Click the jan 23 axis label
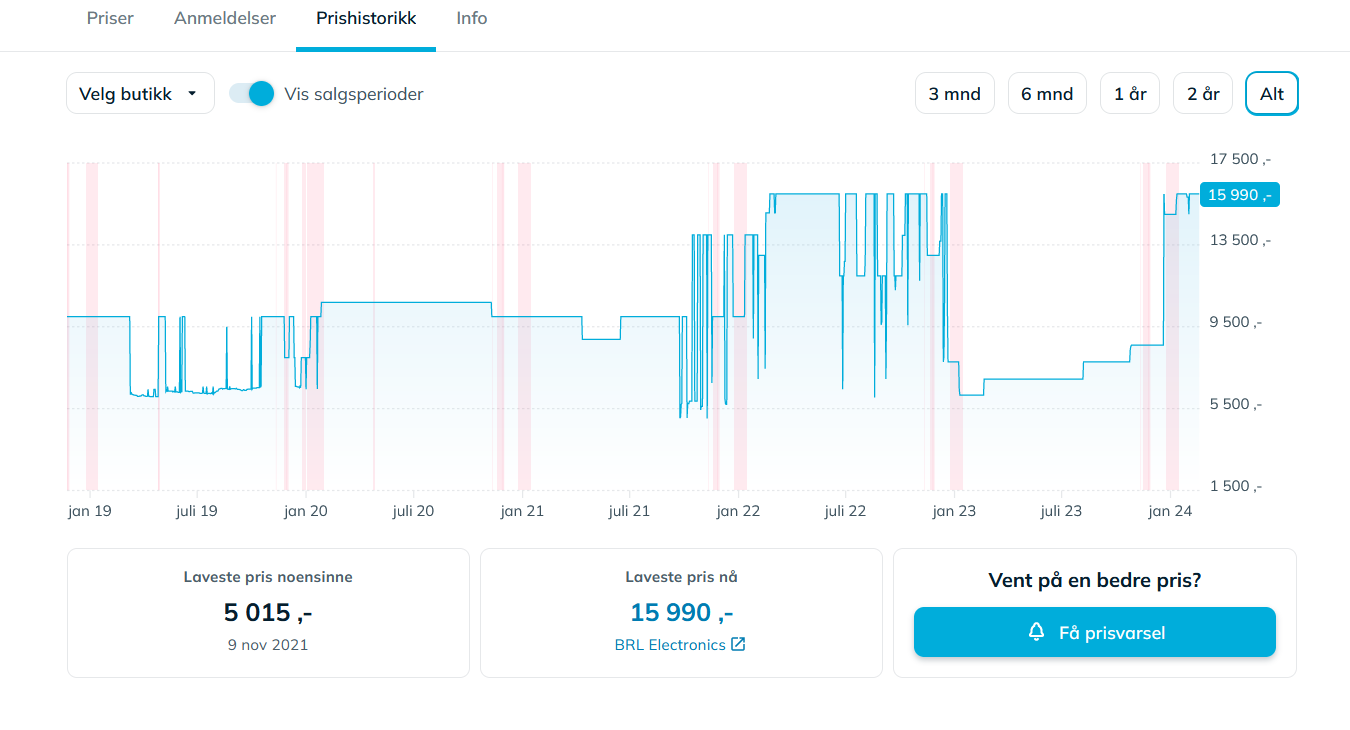Screen dimensions: 1350x730 (x=954, y=511)
